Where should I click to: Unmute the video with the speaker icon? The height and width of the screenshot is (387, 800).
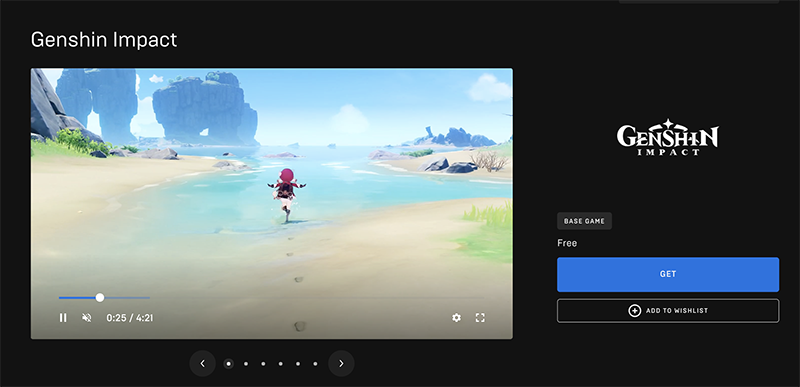[87, 318]
